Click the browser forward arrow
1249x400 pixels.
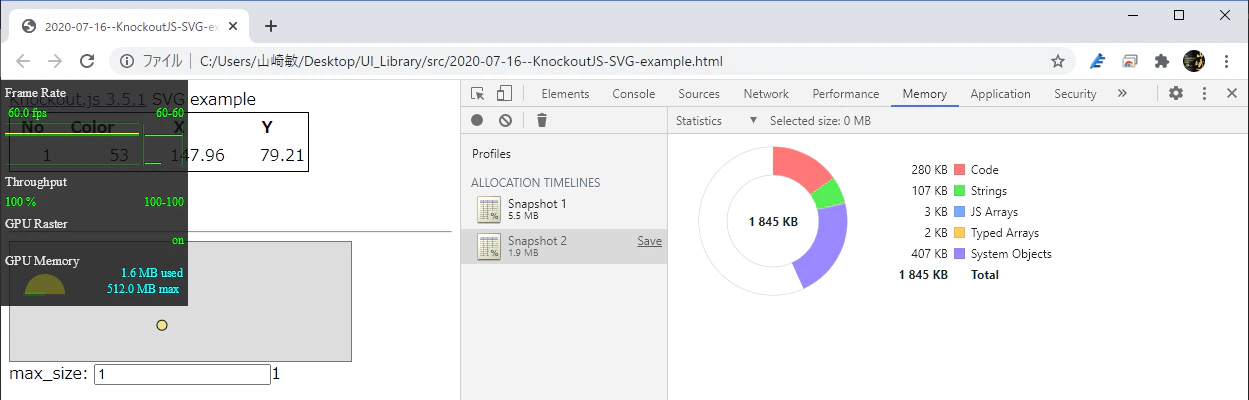point(55,61)
